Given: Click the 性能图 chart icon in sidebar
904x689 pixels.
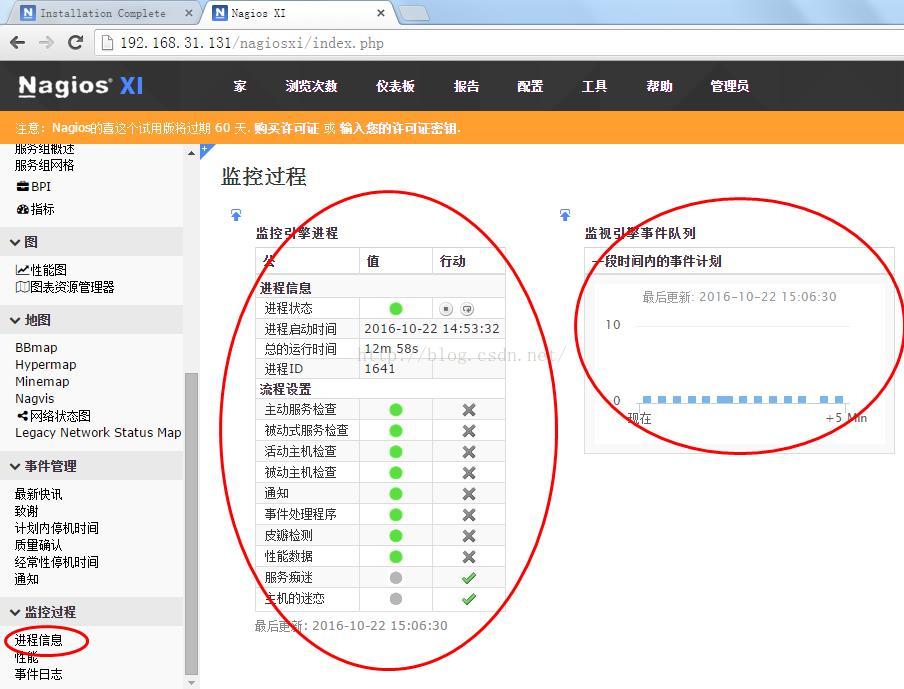Looking at the screenshot, I should coord(22,270).
